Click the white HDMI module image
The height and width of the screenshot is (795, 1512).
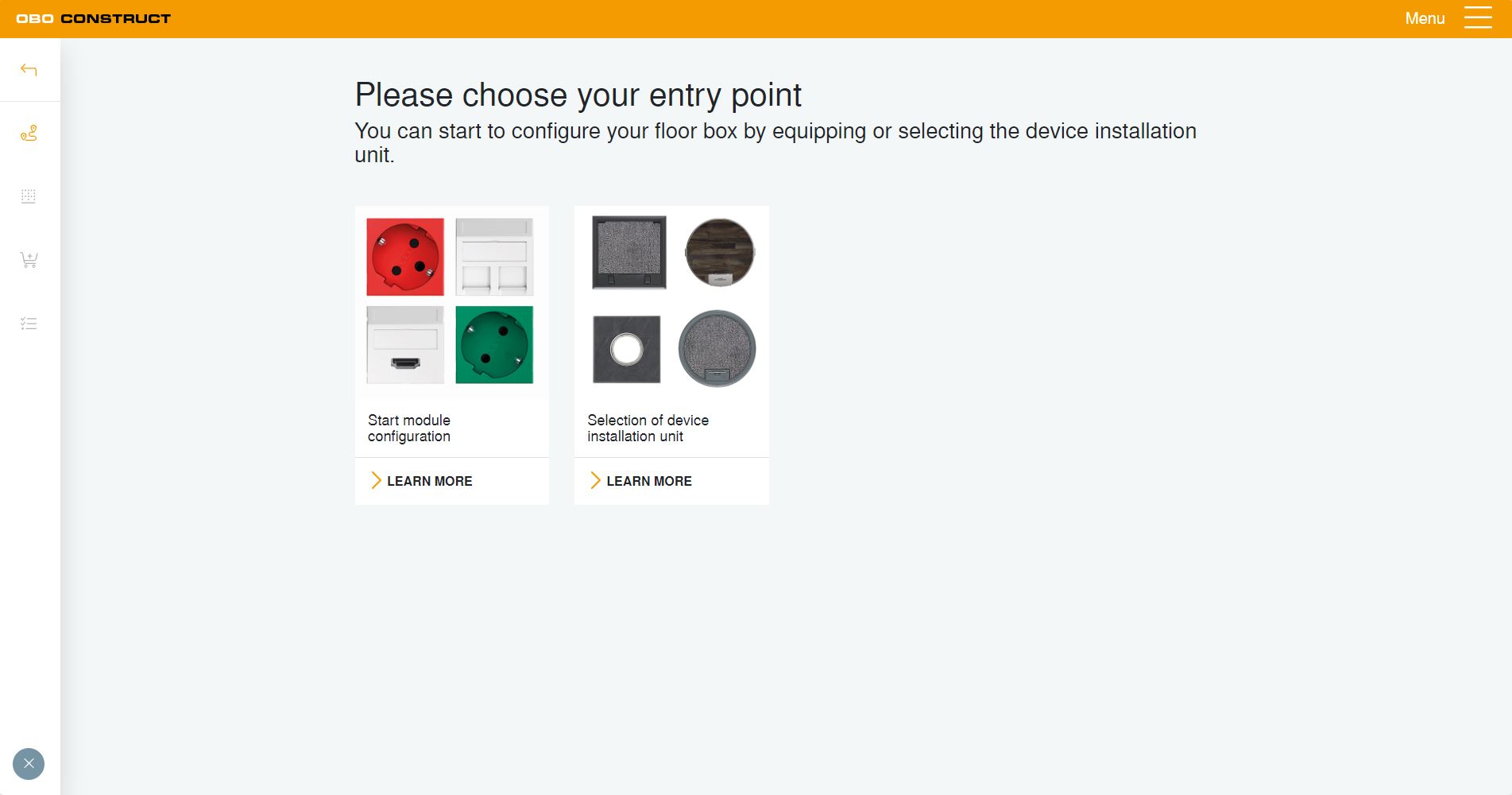(405, 345)
